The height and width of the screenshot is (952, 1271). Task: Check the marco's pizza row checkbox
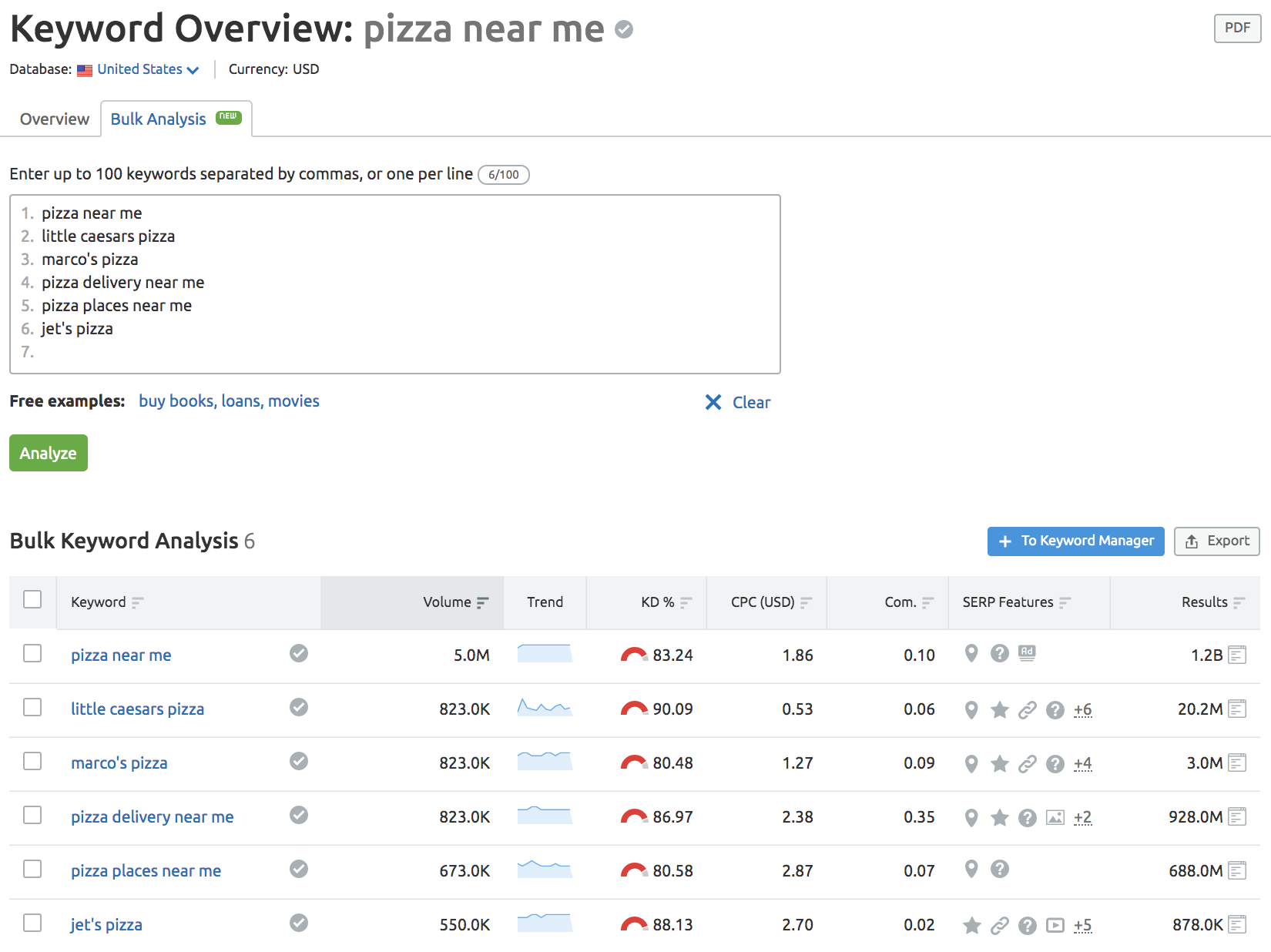[x=32, y=761]
